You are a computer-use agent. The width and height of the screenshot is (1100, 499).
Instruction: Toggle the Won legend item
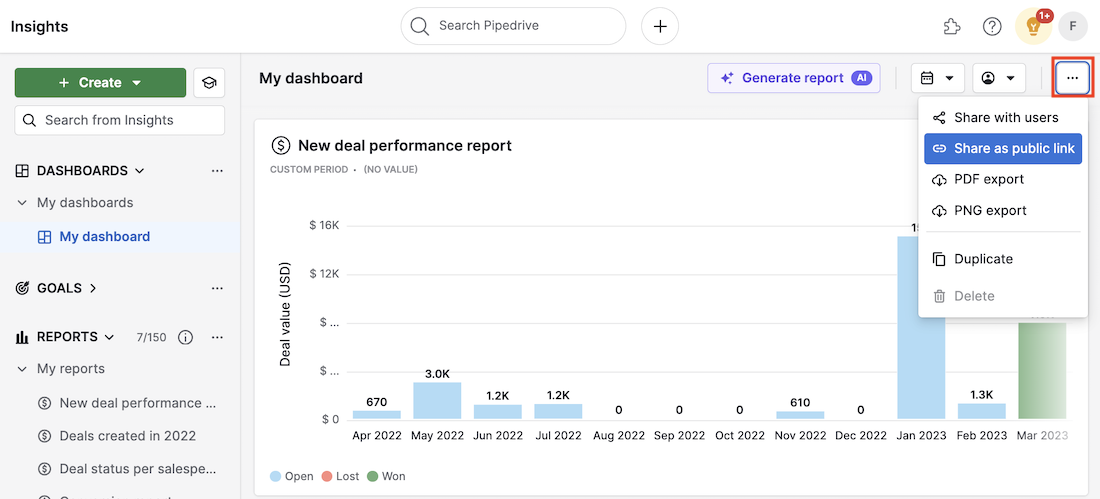pos(386,477)
